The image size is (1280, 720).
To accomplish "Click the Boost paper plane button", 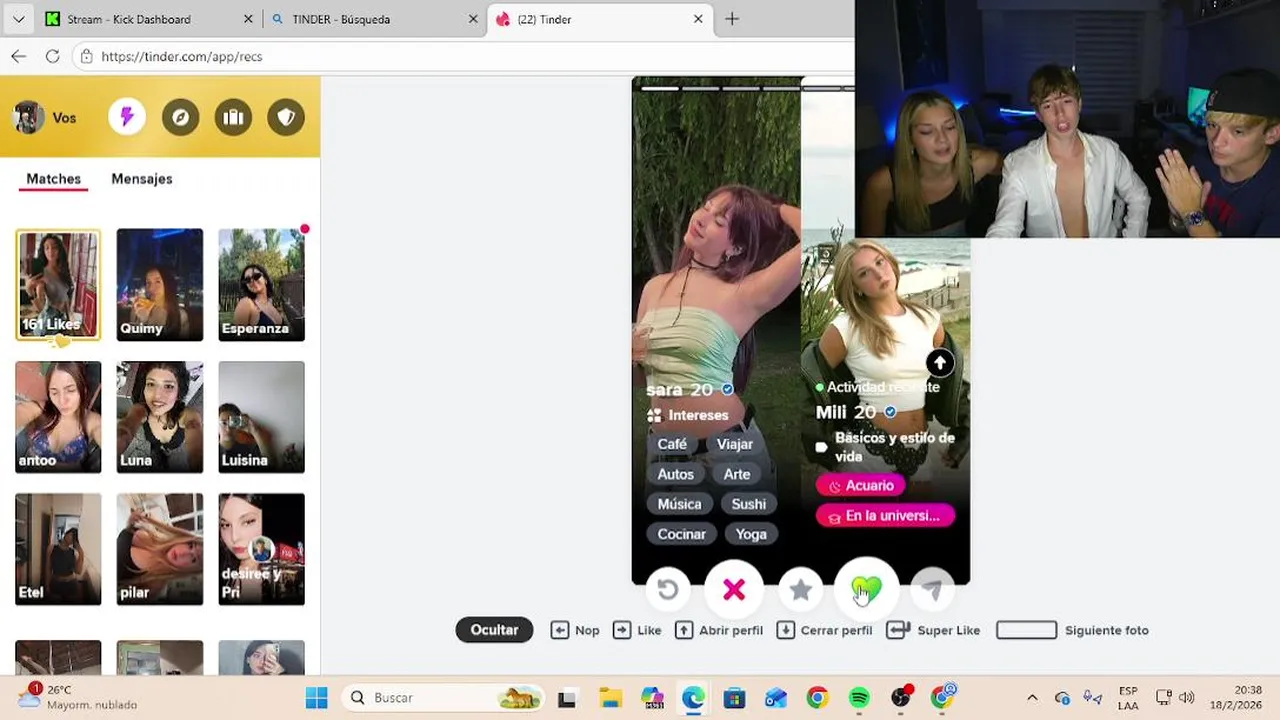I will [932, 590].
